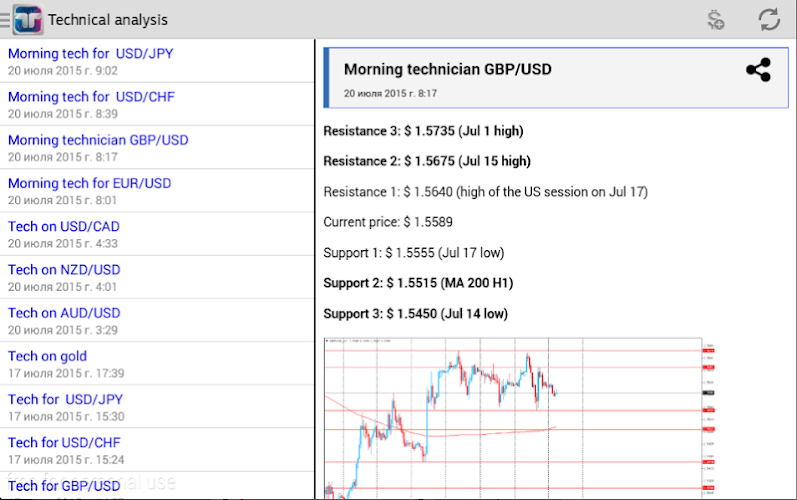This screenshot has width=797, height=500.
Task: Share the Morning technician GBP/USD article
Action: point(758,70)
